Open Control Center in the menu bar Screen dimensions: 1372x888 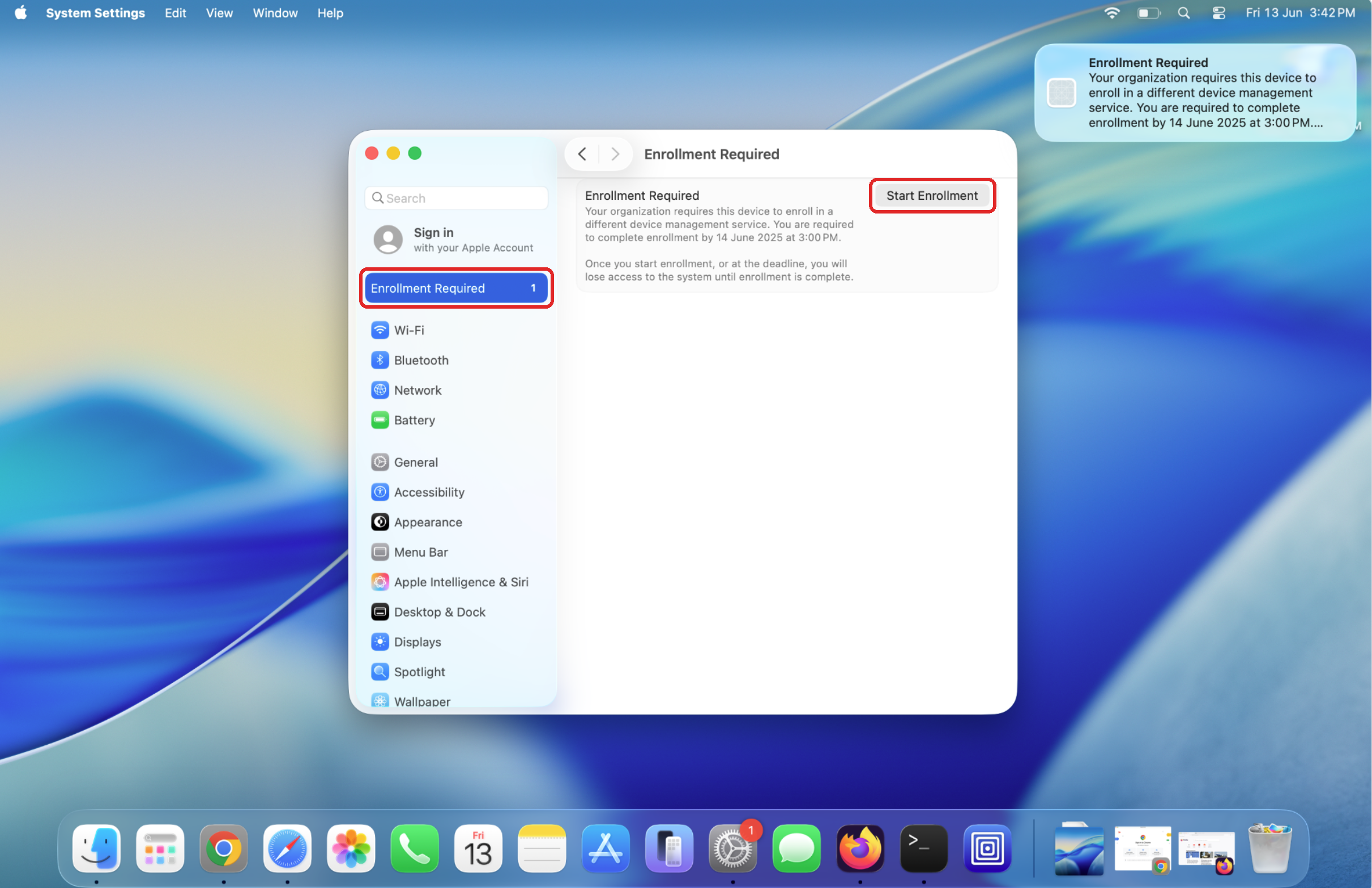coord(1218,12)
